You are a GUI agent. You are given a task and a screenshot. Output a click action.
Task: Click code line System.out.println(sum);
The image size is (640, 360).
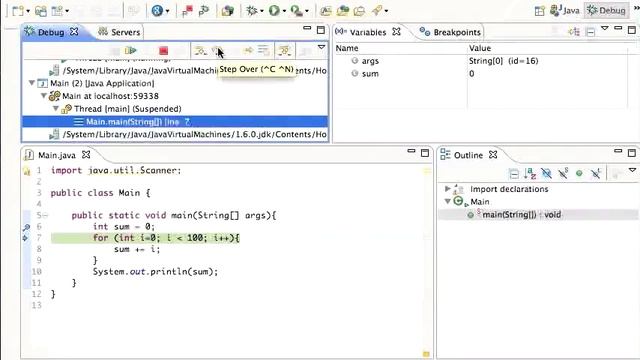click(x=155, y=271)
